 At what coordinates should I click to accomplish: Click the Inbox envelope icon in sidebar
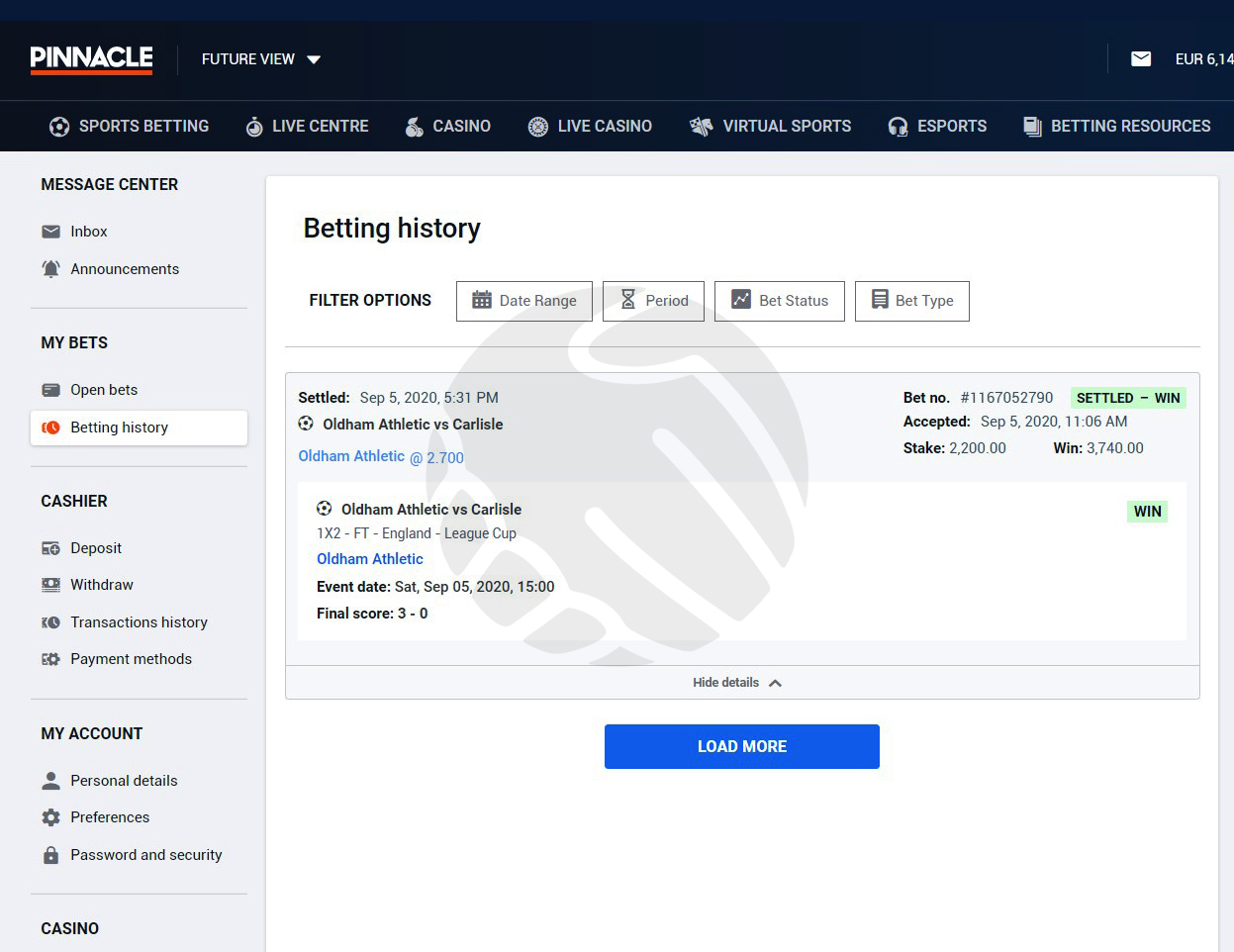(51, 232)
